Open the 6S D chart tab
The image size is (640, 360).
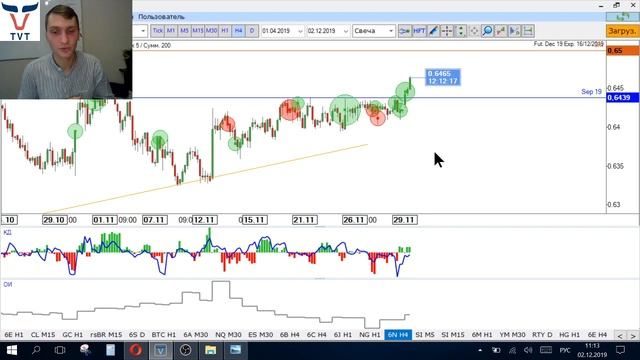[137, 335]
